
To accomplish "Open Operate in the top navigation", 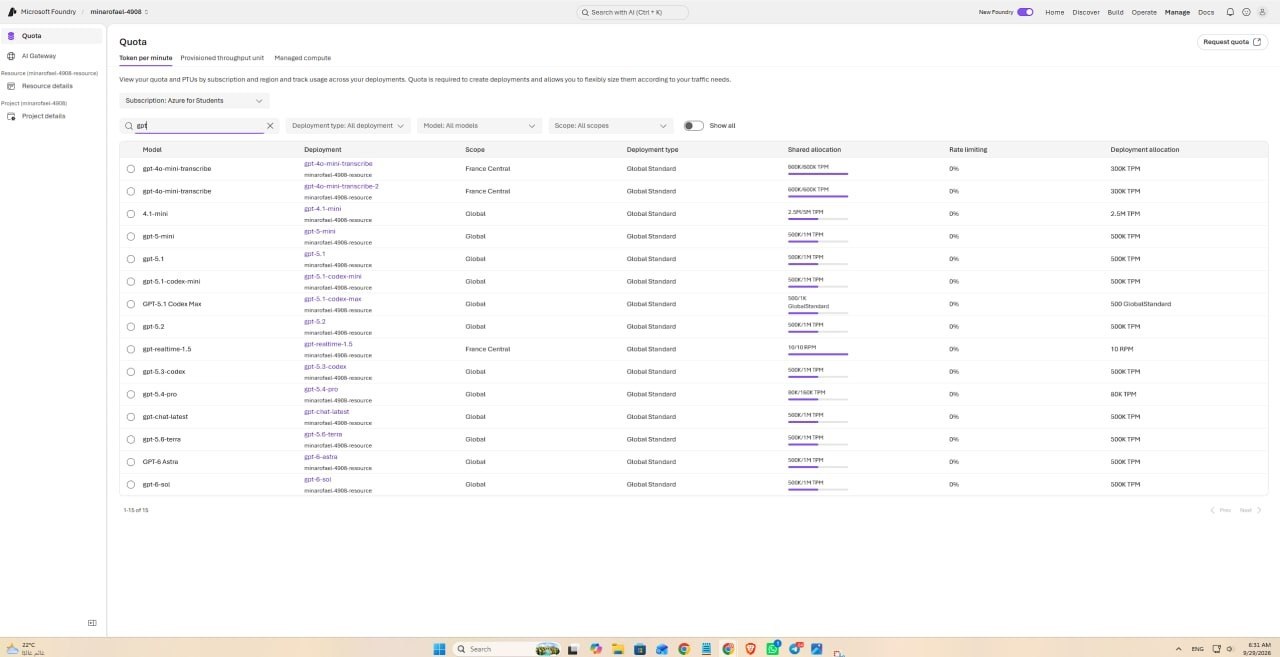I will 1144,12.
